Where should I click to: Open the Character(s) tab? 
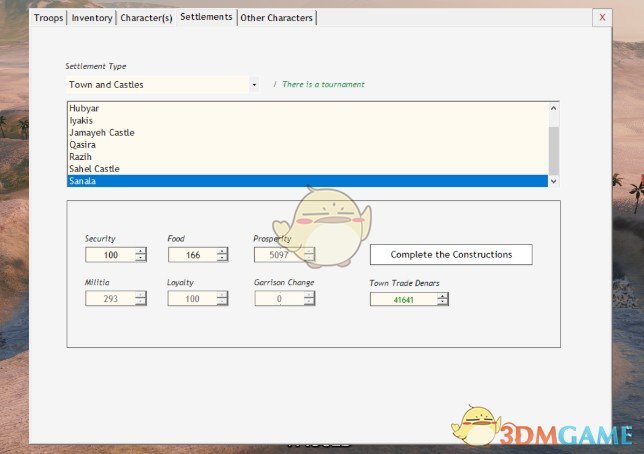pos(146,18)
